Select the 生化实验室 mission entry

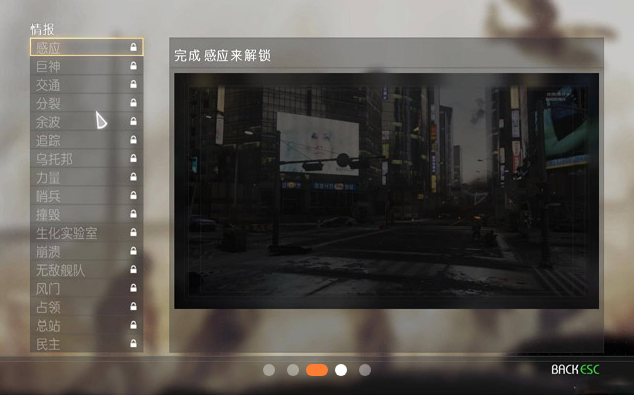click(x=87, y=233)
